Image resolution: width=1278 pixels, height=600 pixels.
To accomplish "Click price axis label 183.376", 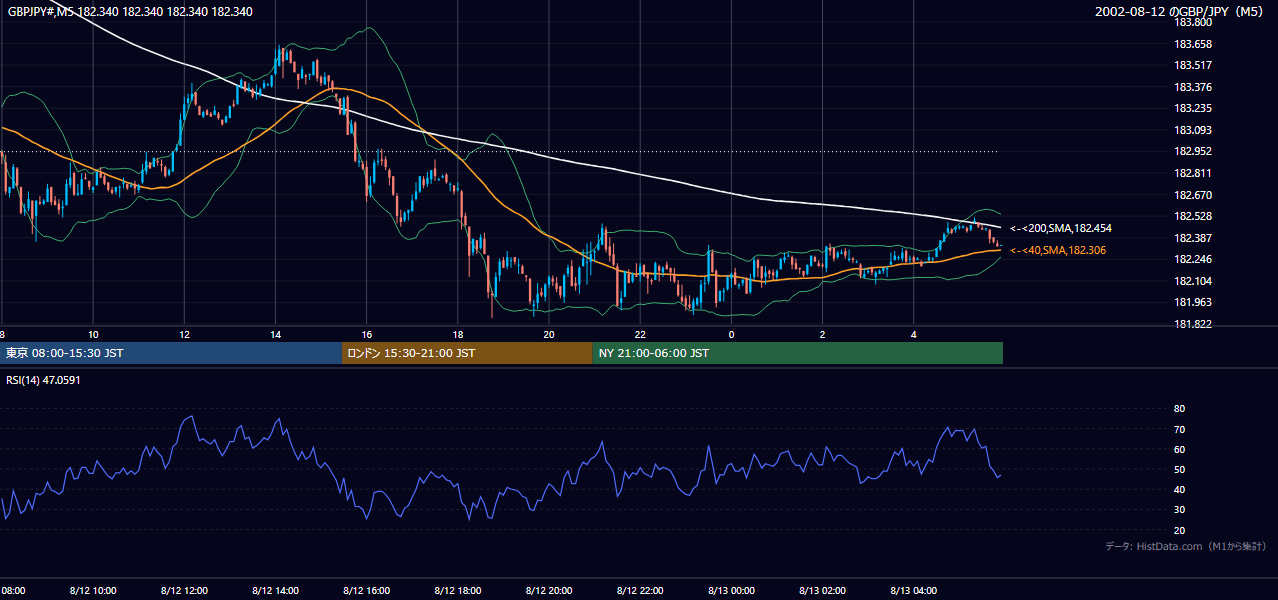I will pyautogui.click(x=1193, y=87).
